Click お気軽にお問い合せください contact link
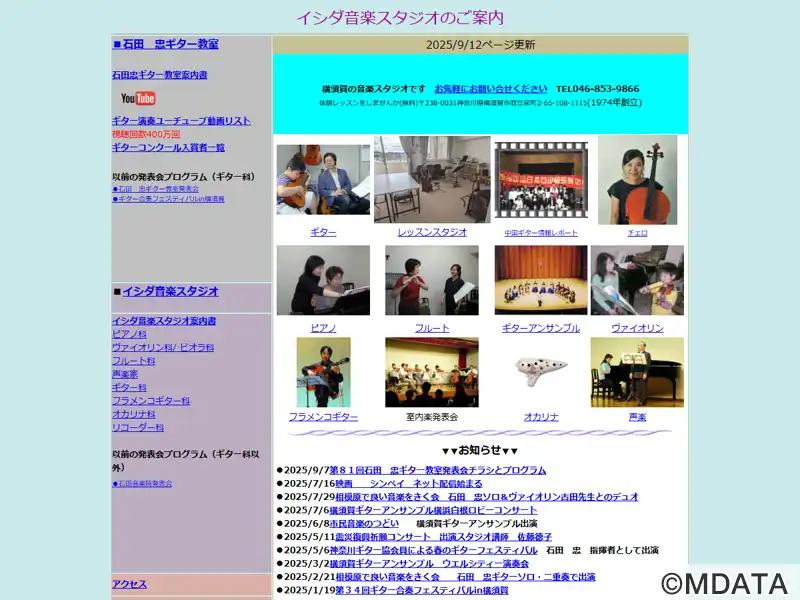 pos(491,89)
